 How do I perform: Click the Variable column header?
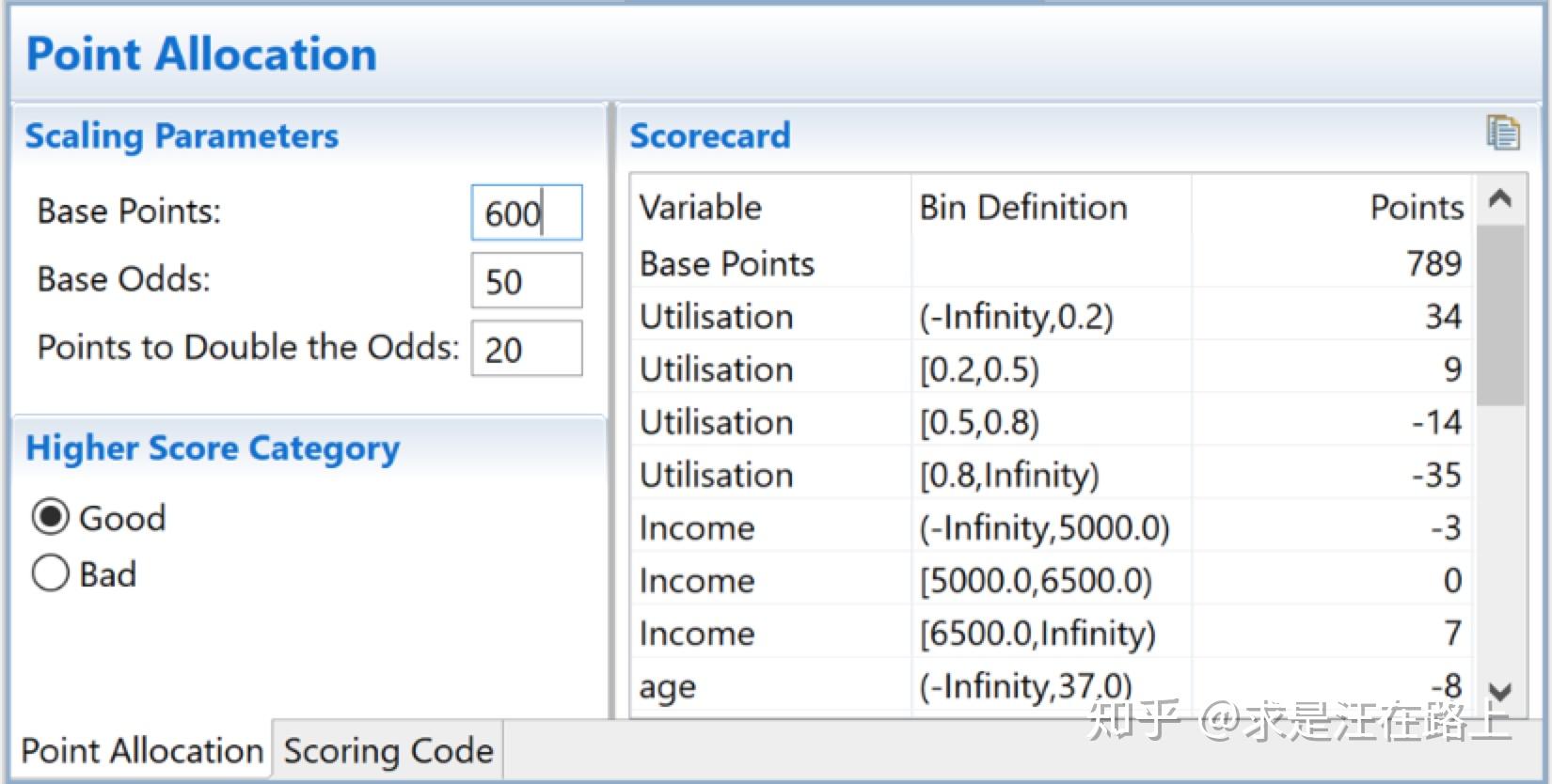coord(701,207)
